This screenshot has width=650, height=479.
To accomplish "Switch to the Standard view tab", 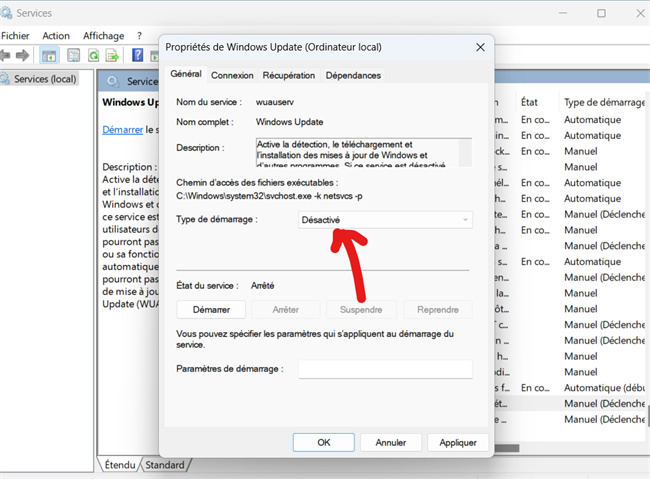I will [x=165, y=465].
